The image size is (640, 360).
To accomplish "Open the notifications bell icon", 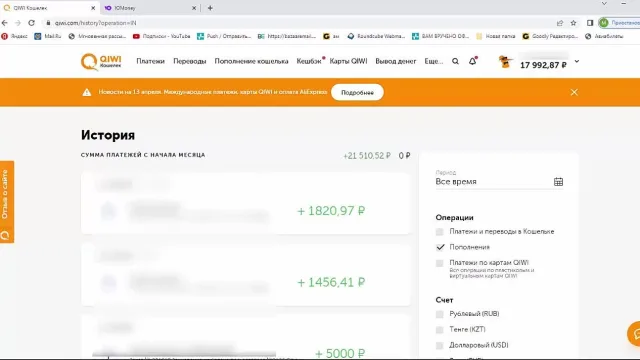I will 473,61.
